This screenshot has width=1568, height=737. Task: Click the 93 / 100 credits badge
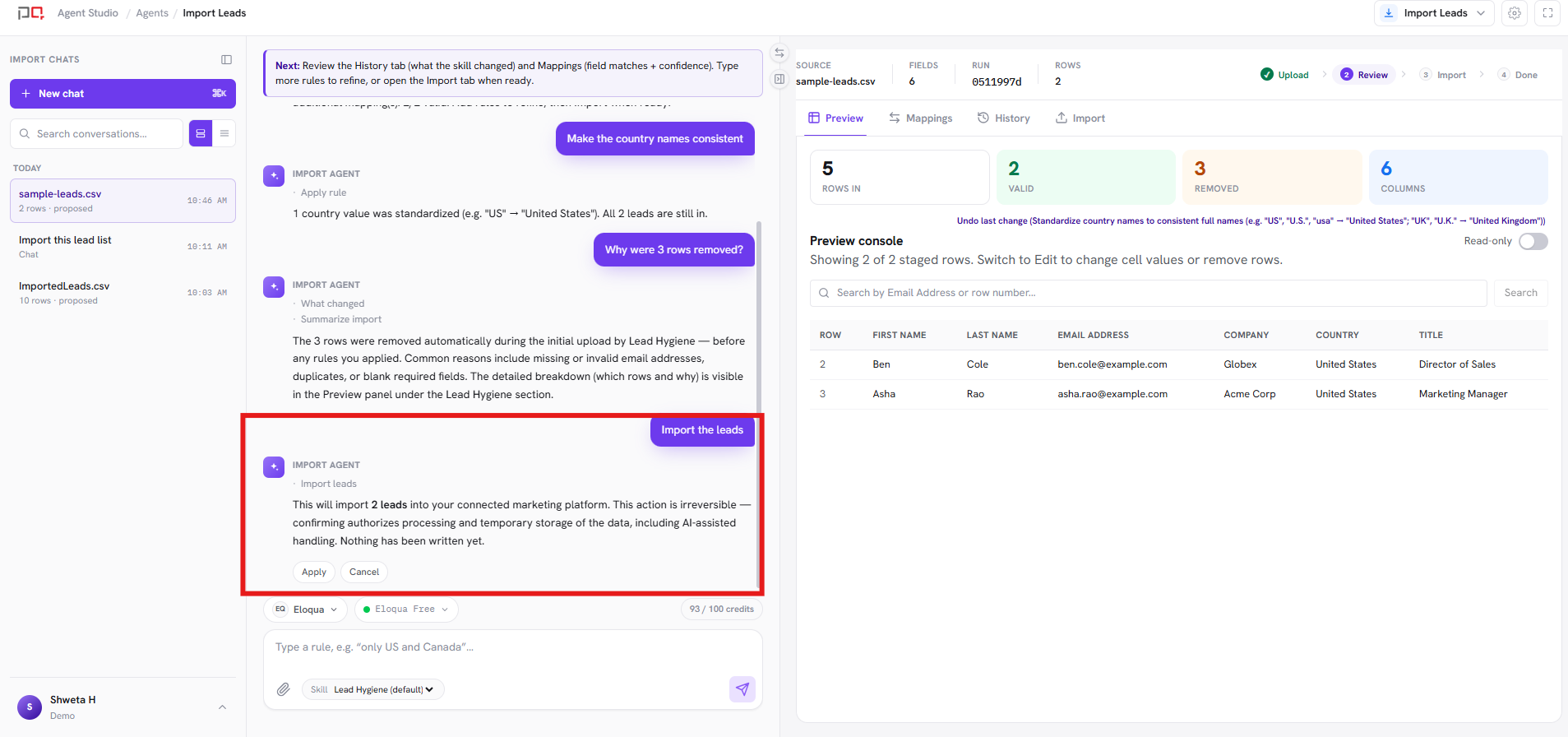pos(722,610)
